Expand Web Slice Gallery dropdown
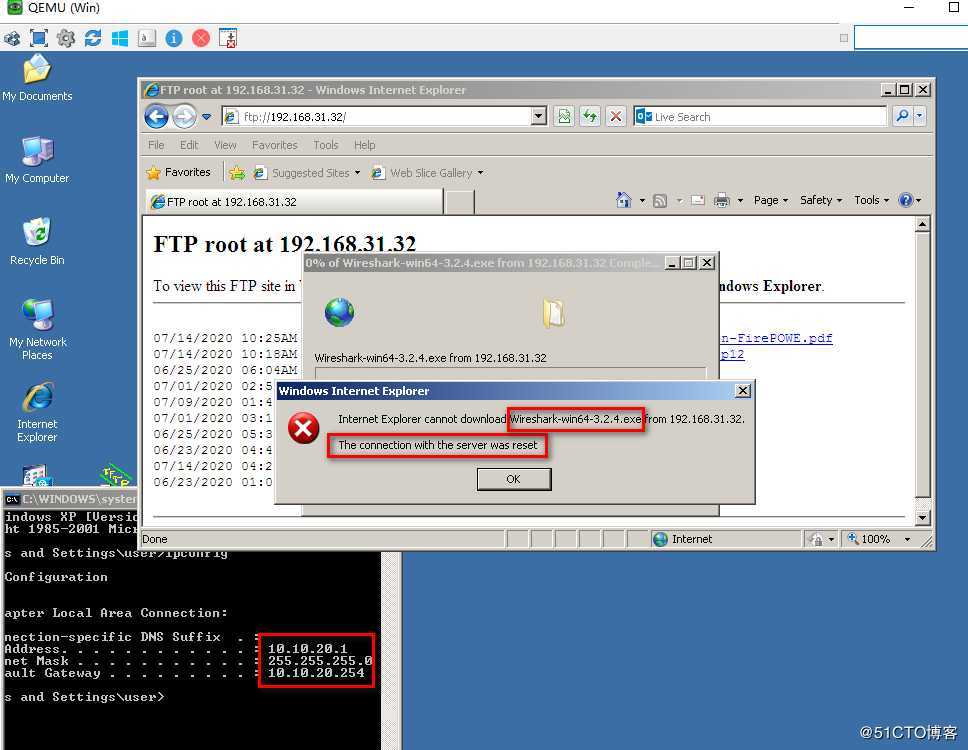 coord(480,173)
